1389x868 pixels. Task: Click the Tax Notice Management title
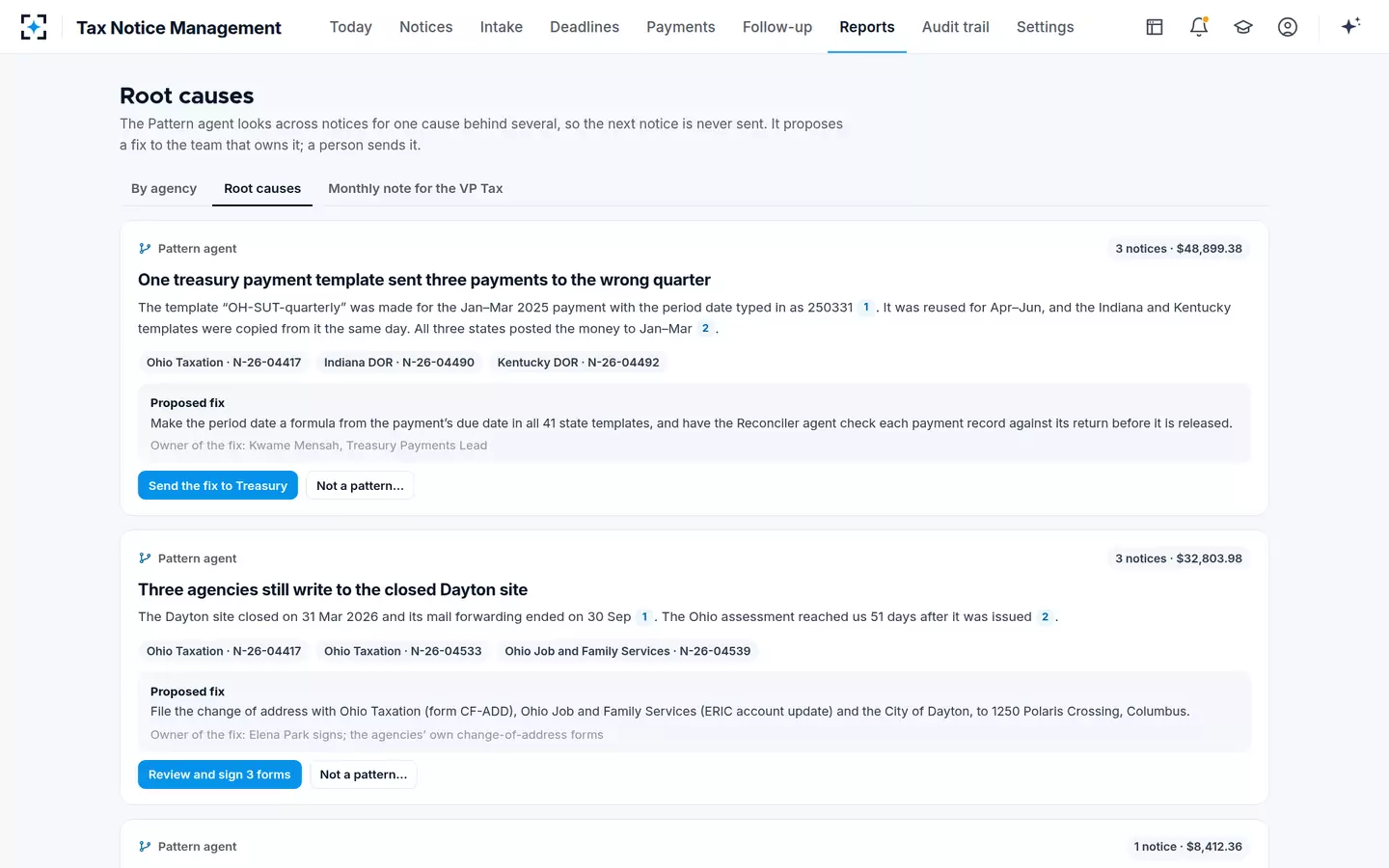pos(179,27)
